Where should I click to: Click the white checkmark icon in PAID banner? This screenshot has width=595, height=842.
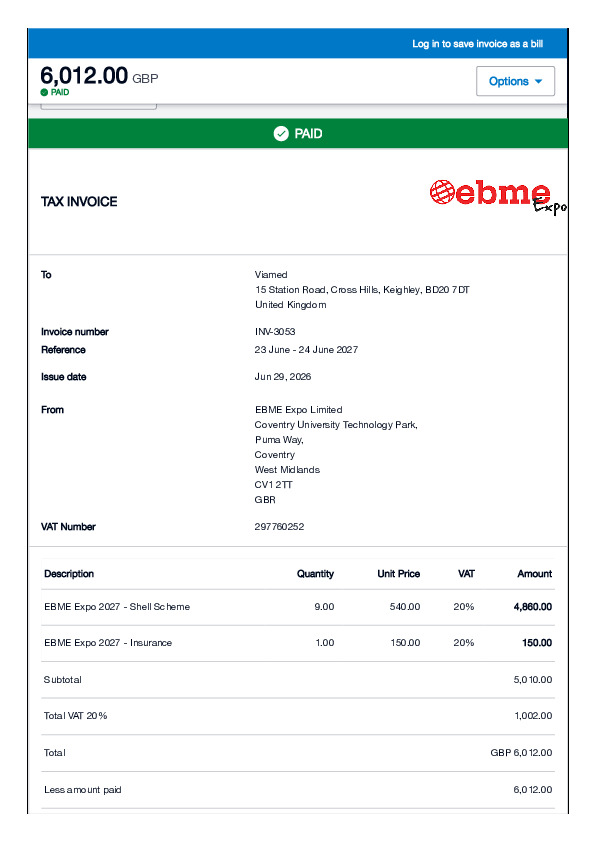pos(281,133)
